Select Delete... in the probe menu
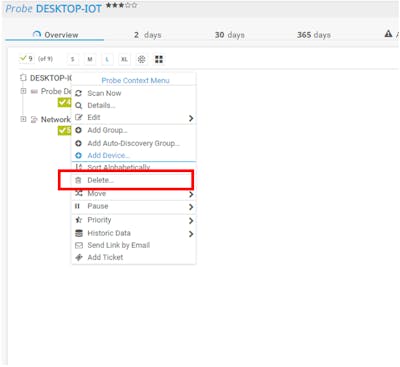 pyautogui.click(x=134, y=180)
